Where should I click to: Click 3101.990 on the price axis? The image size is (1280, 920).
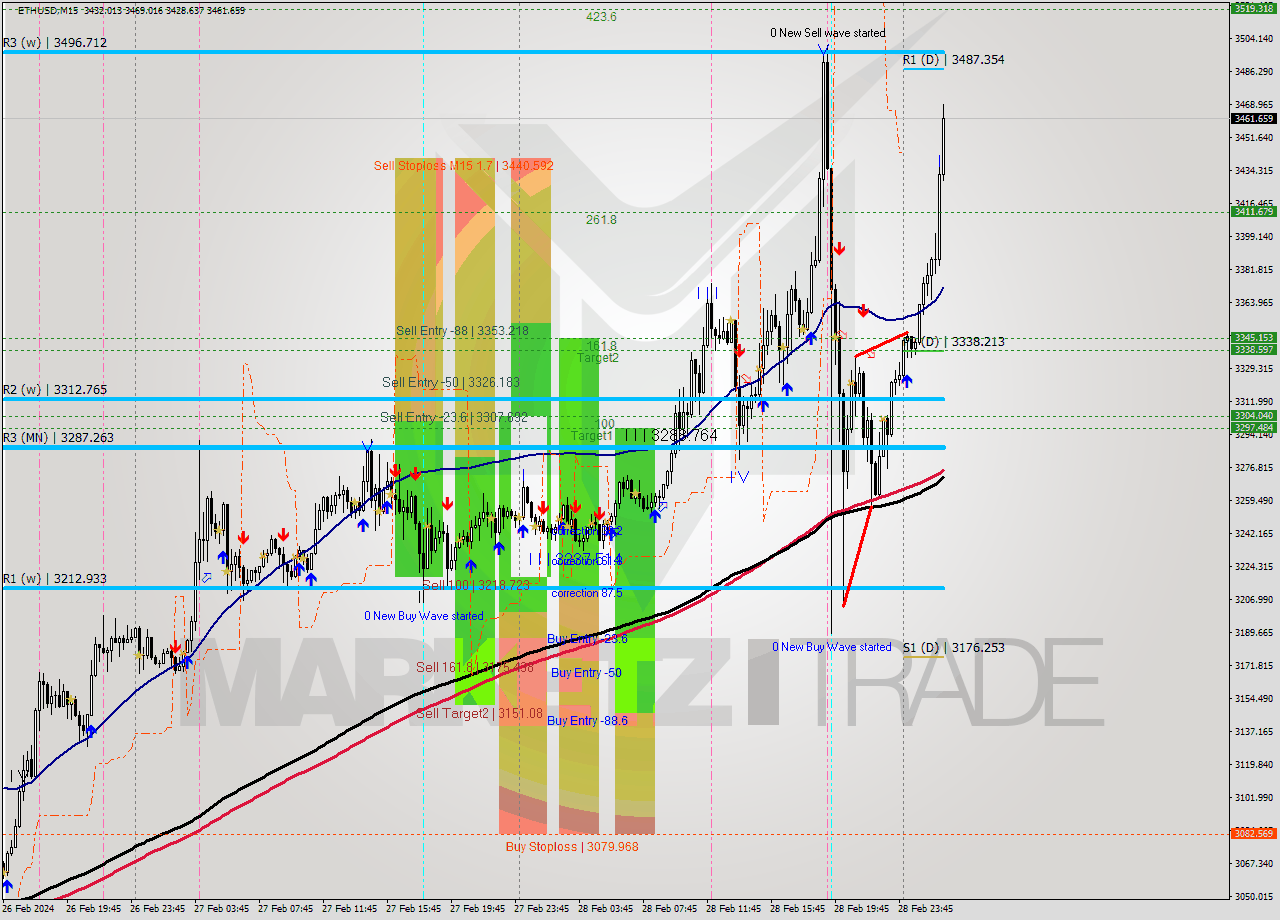pos(1253,798)
